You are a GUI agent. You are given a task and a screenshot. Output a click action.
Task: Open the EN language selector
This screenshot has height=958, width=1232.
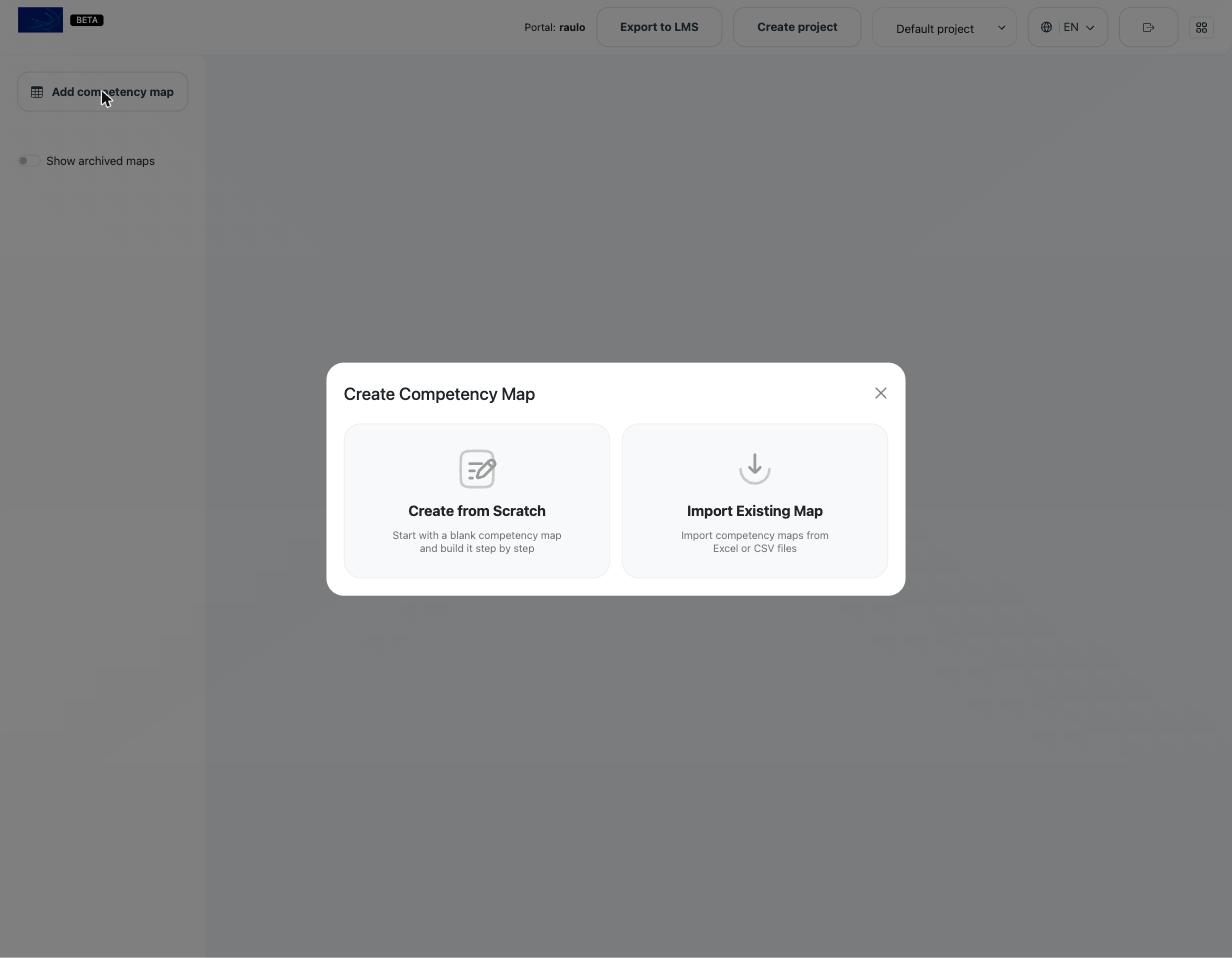(x=1068, y=28)
